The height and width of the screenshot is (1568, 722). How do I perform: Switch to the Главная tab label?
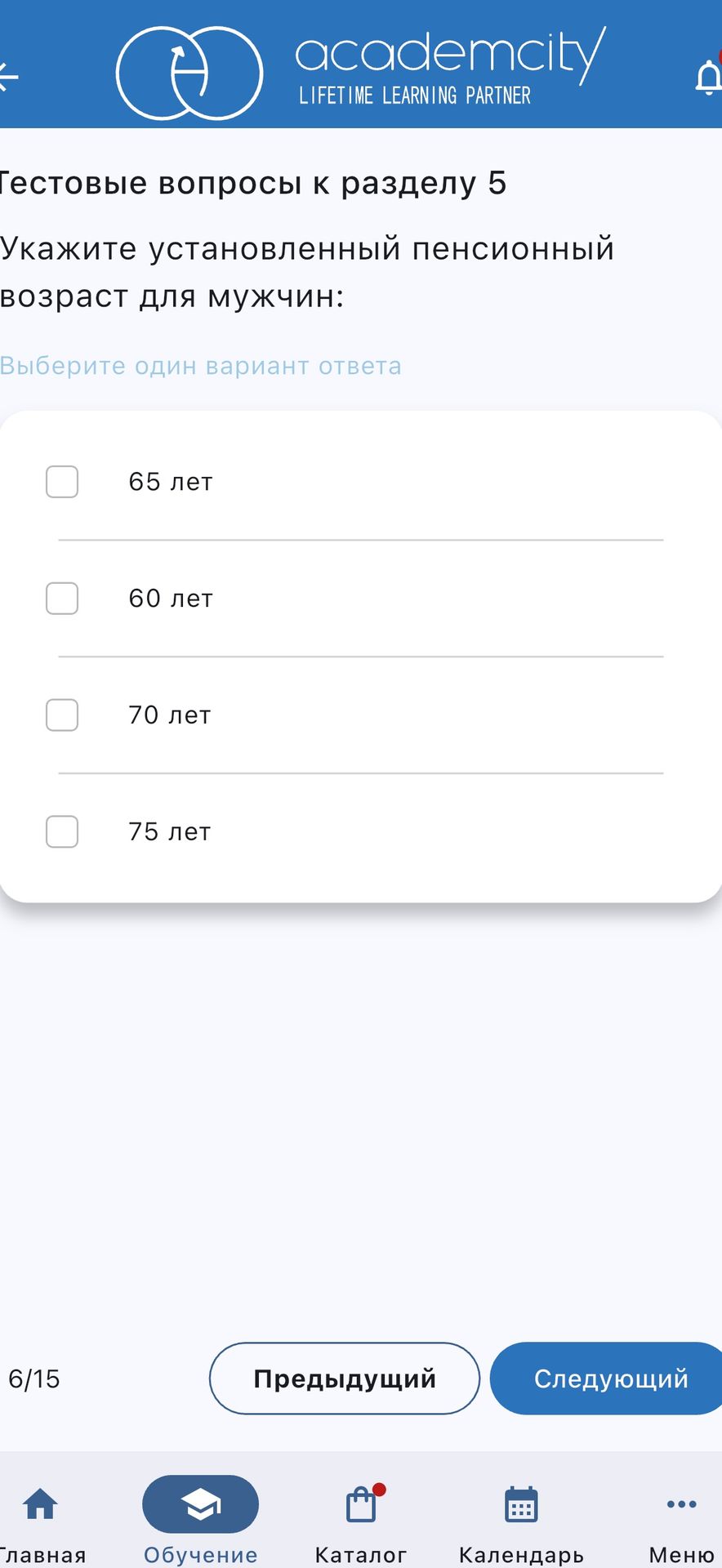pyautogui.click(x=42, y=1555)
